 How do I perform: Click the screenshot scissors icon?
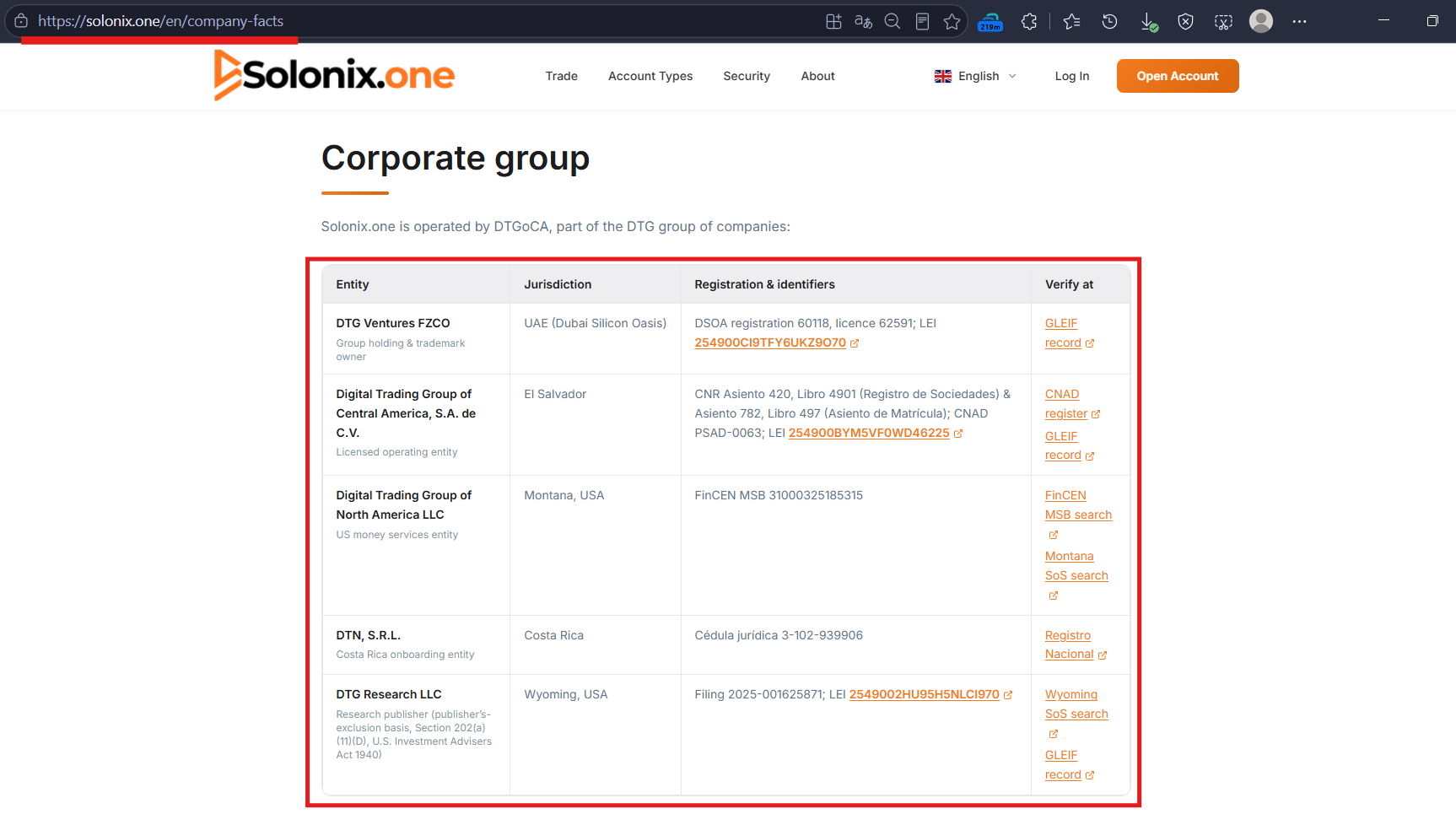(x=1223, y=22)
